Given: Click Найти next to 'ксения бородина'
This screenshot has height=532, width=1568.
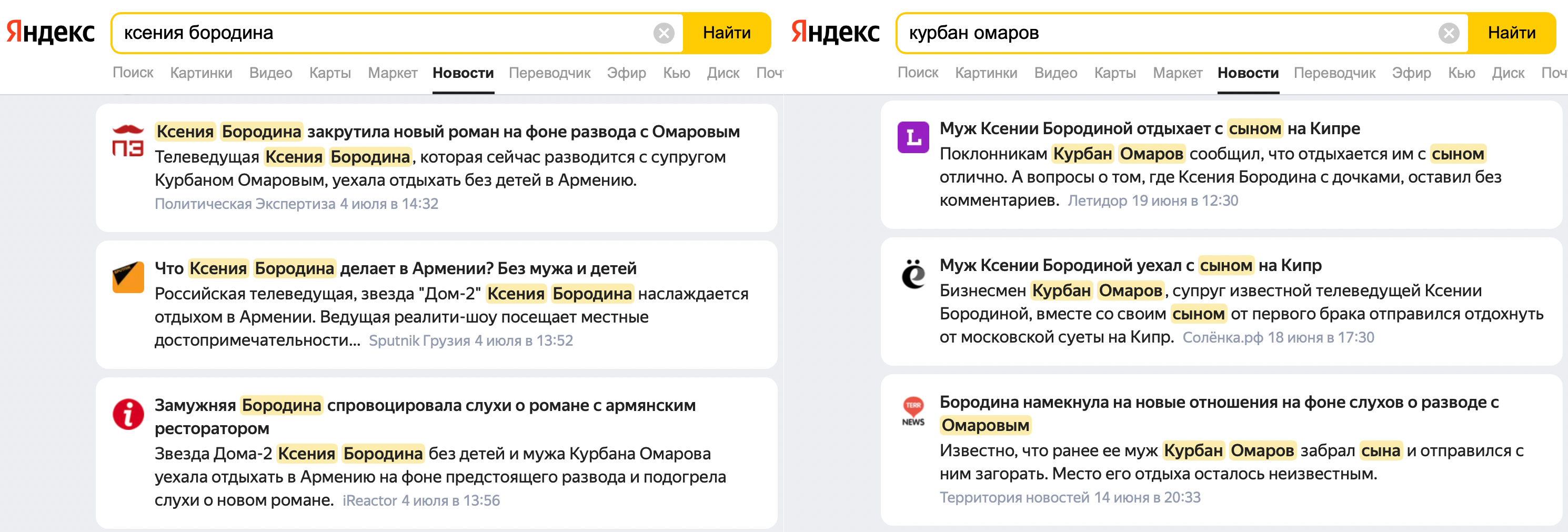Looking at the screenshot, I should [727, 33].
